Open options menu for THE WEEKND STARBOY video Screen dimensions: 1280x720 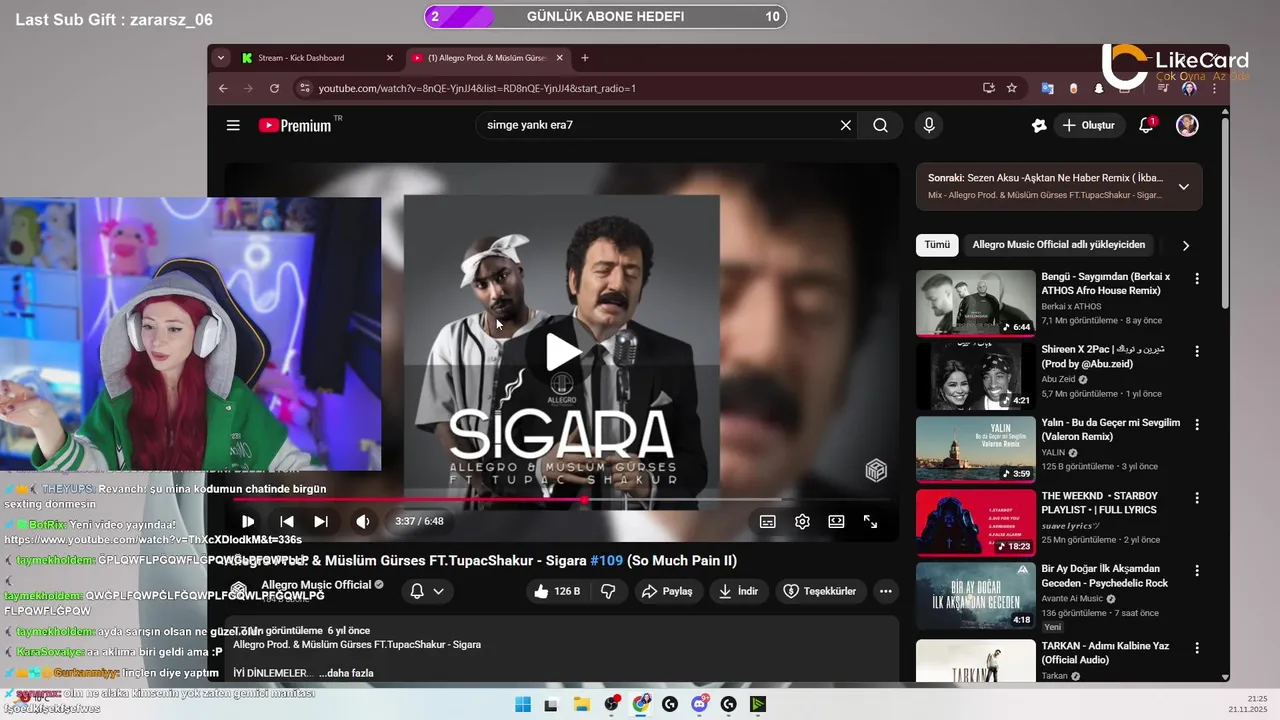1197,498
